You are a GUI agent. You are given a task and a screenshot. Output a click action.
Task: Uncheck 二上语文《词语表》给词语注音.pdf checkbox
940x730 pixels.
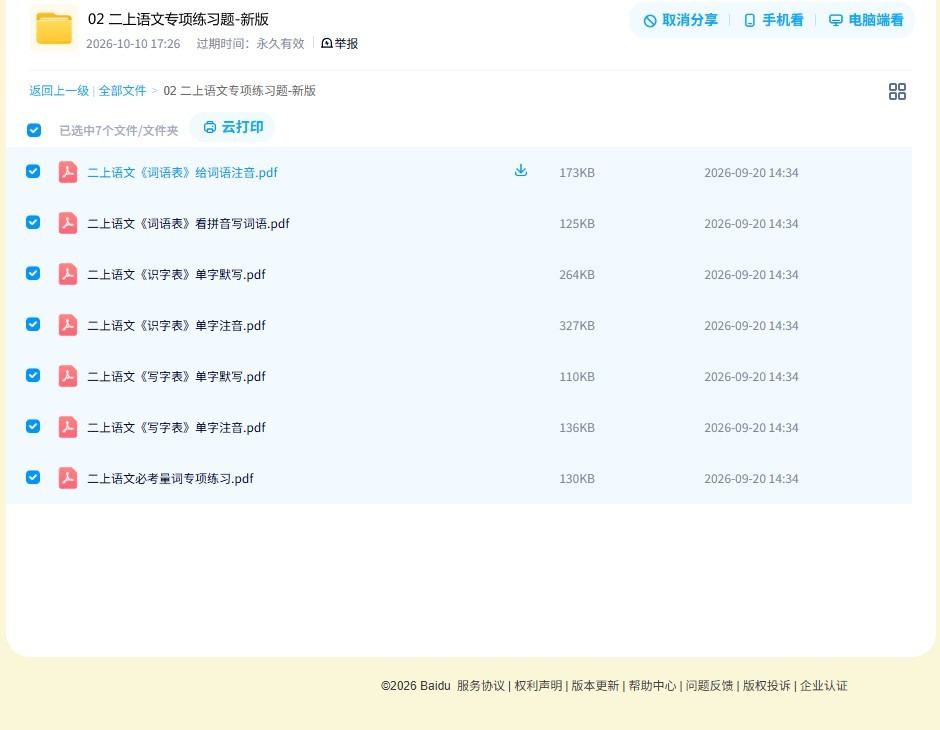pos(33,171)
